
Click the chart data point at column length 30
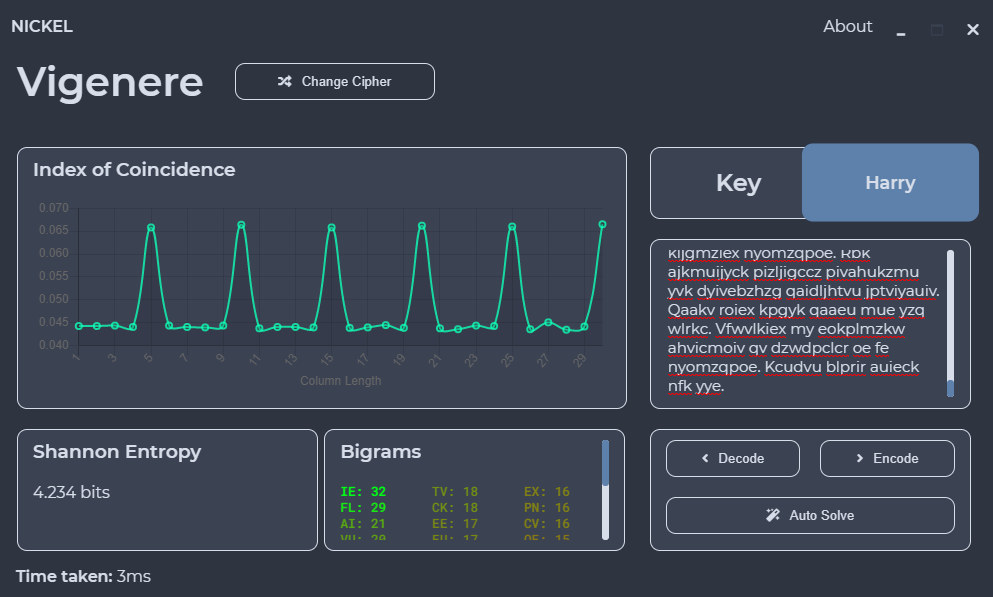click(x=602, y=224)
